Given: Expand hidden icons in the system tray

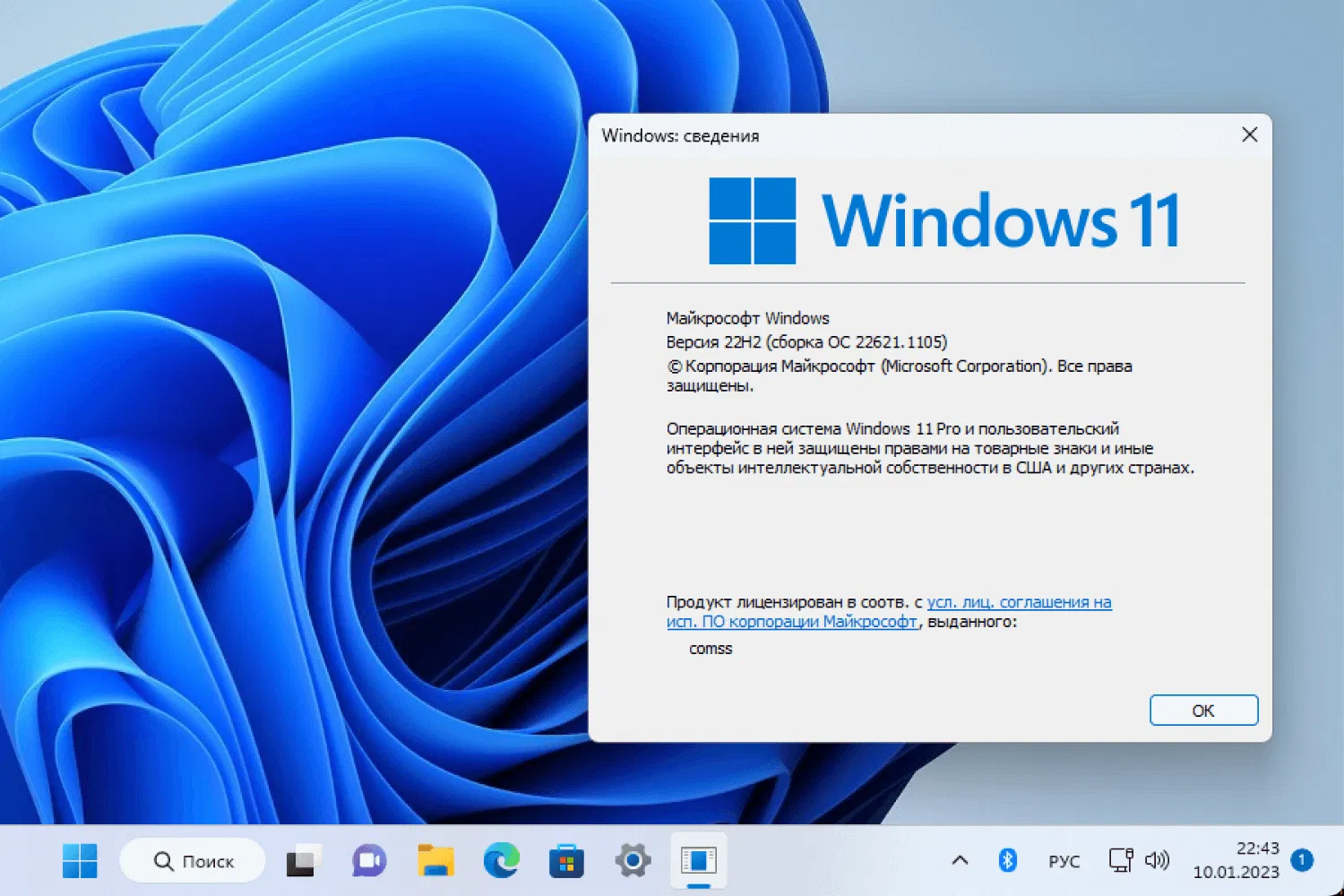Looking at the screenshot, I should pyautogui.click(x=960, y=860).
